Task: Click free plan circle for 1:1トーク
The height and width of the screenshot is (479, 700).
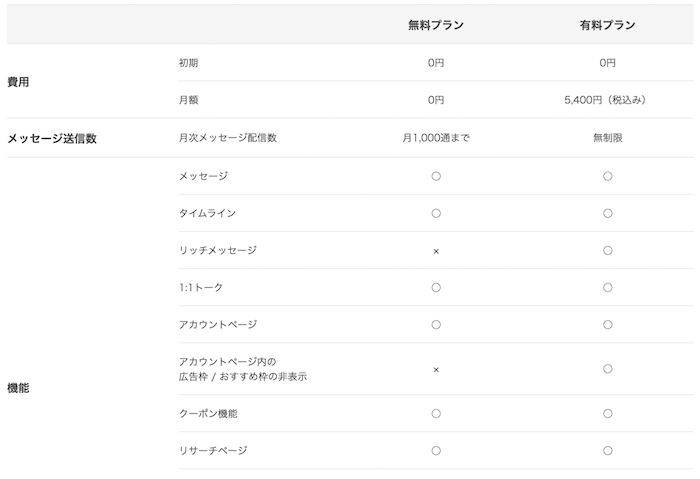Action: [x=436, y=287]
